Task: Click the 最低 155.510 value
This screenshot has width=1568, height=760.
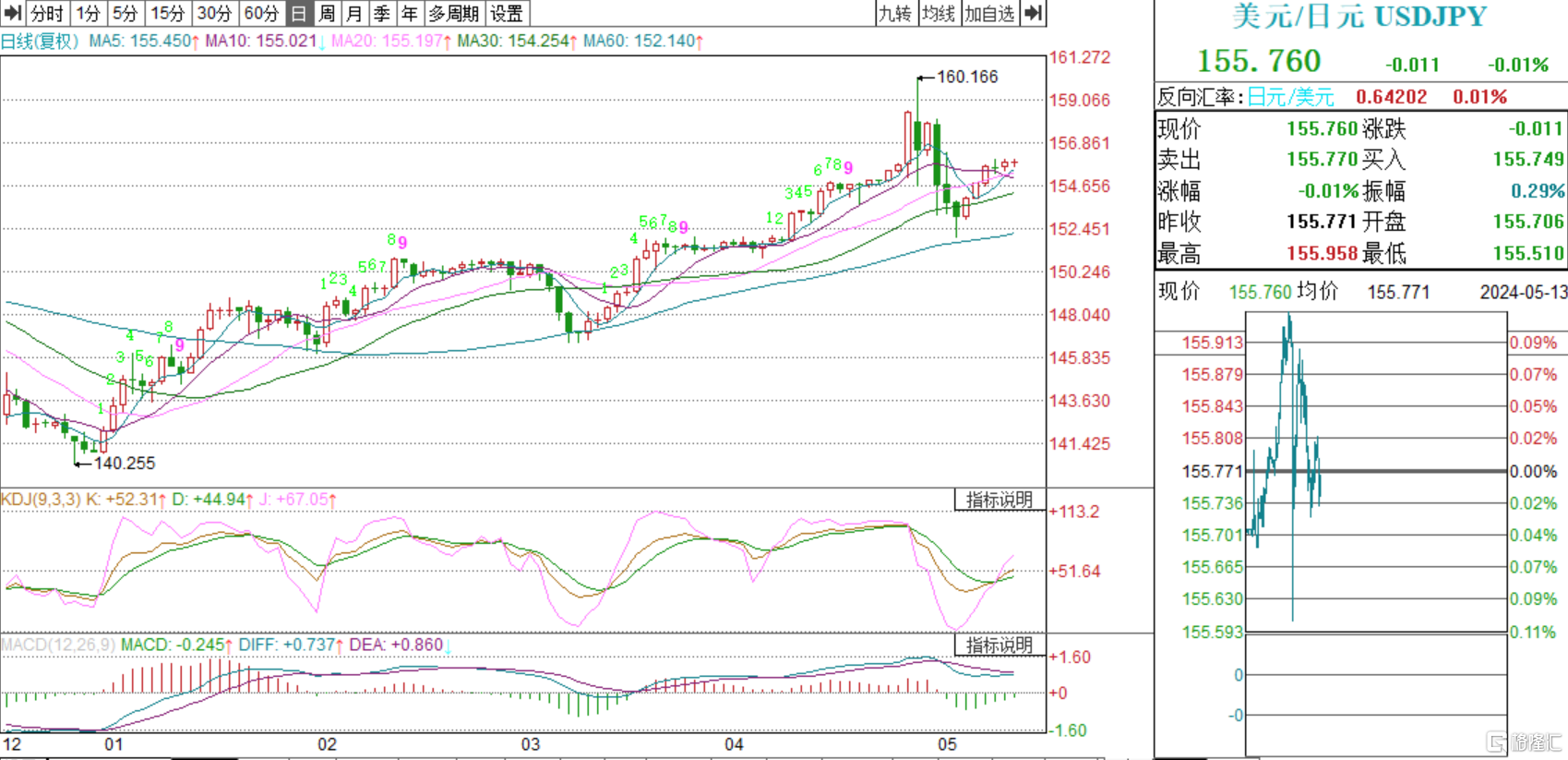Action: 1528,253
